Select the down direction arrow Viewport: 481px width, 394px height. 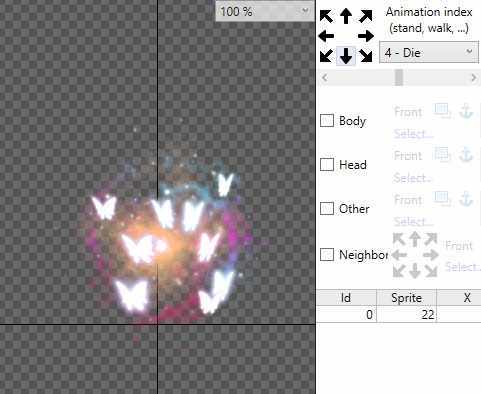pyautogui.click(x=346, y=56)
